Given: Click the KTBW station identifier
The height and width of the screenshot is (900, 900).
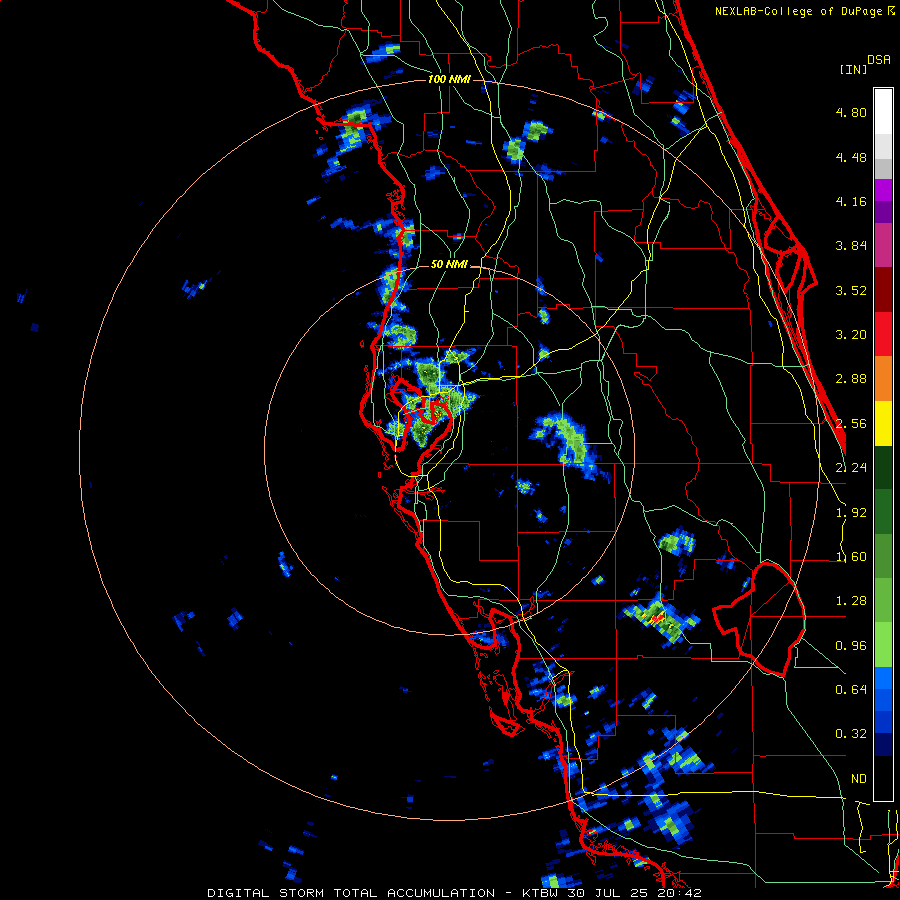Looking at the screenshot, I should [542, 893].
